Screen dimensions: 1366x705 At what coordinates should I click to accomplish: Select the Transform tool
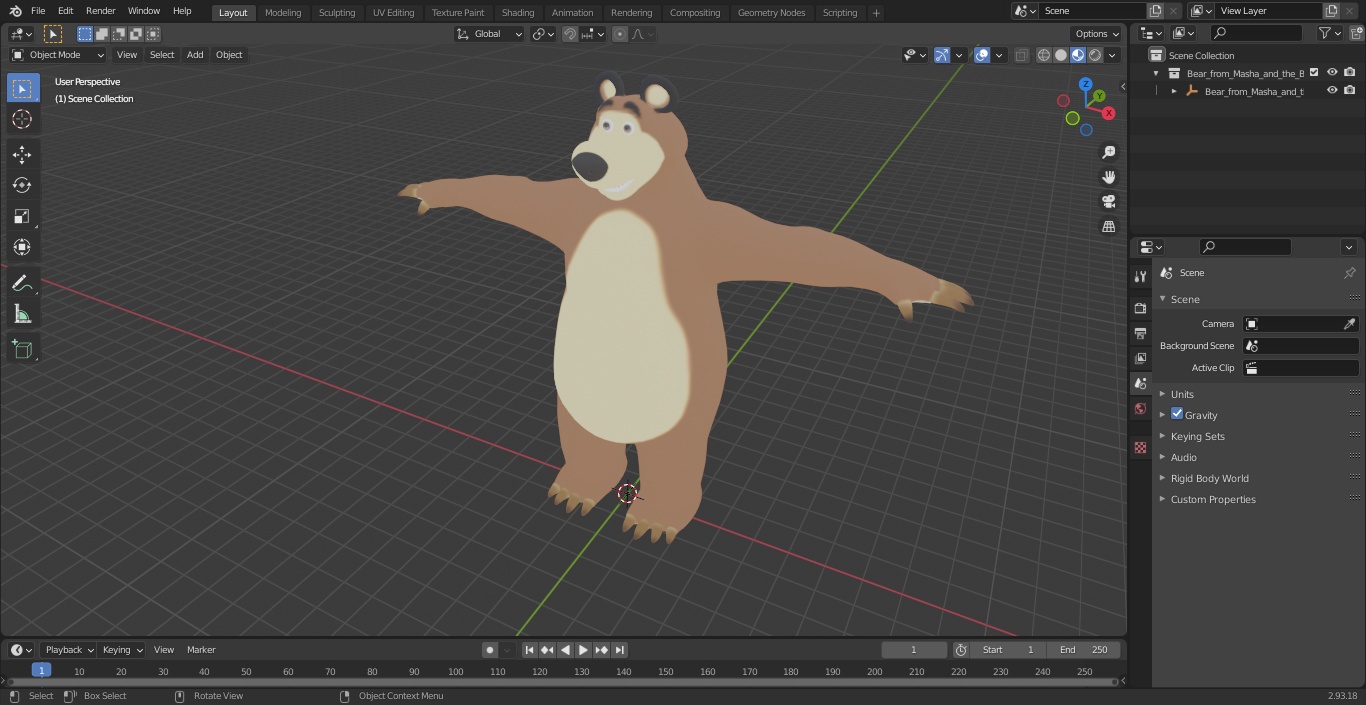click(22, 247)
